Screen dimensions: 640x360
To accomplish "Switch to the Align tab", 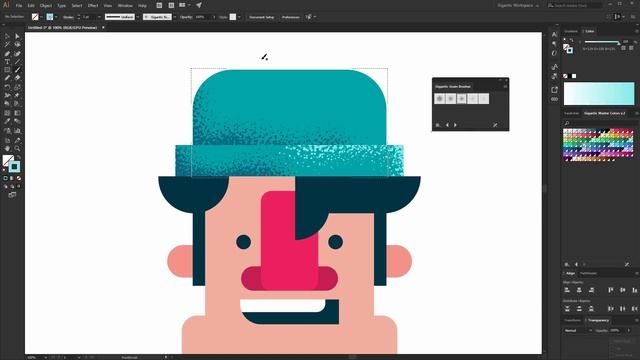I will tap(570, 273).
